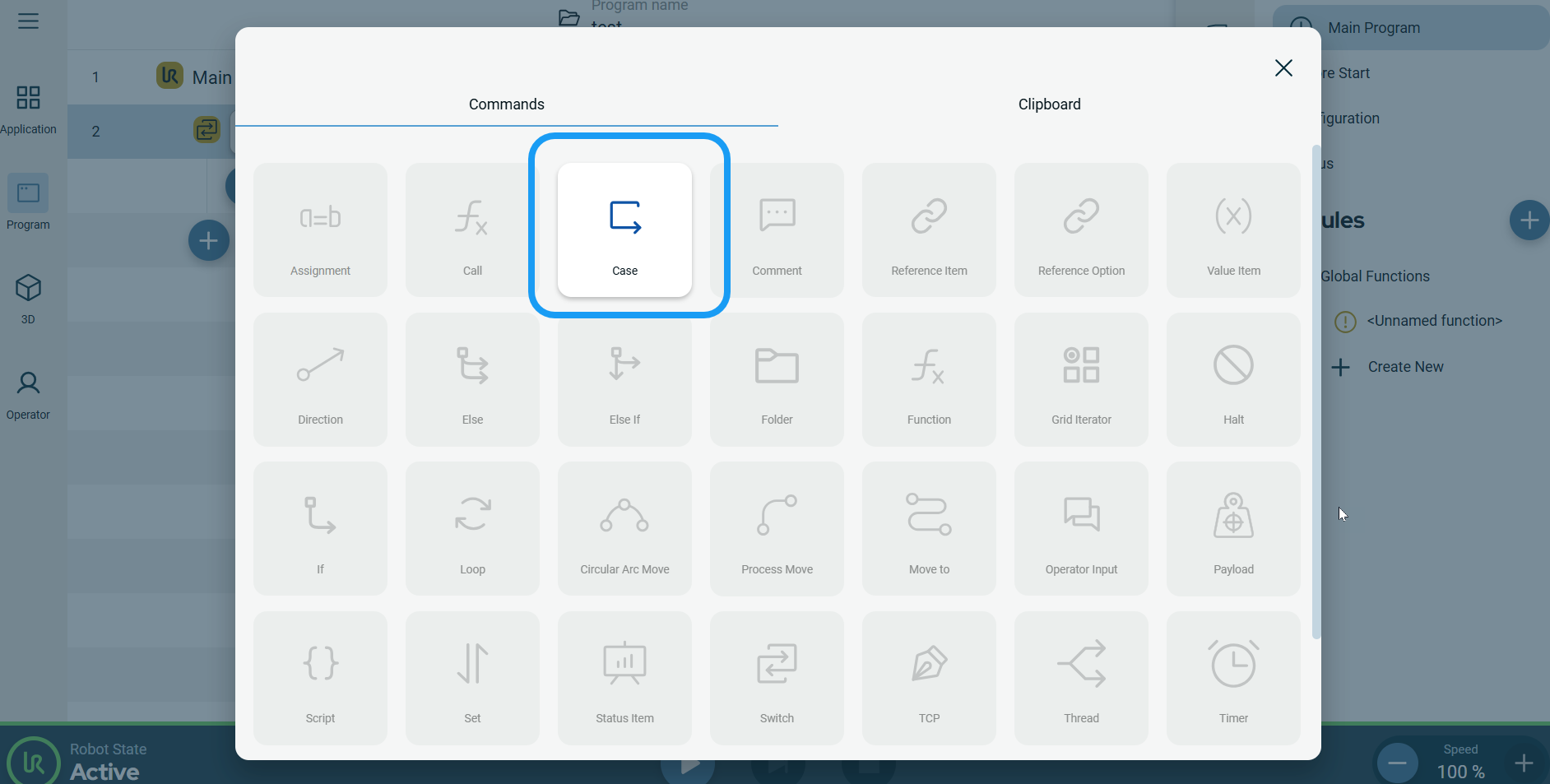Add a Thread command

(1081, 677)
